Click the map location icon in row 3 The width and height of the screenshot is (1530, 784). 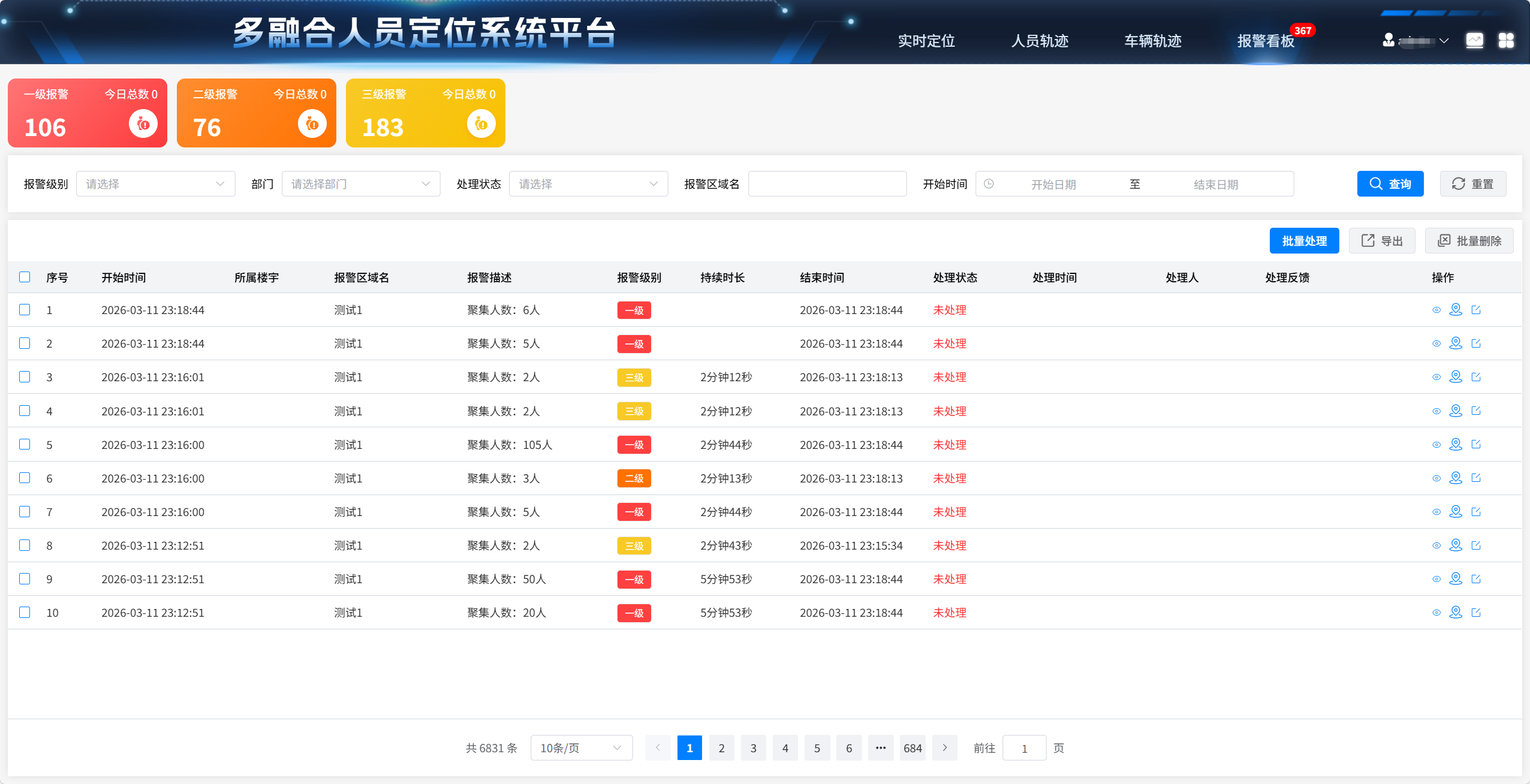coord(1456,377)
